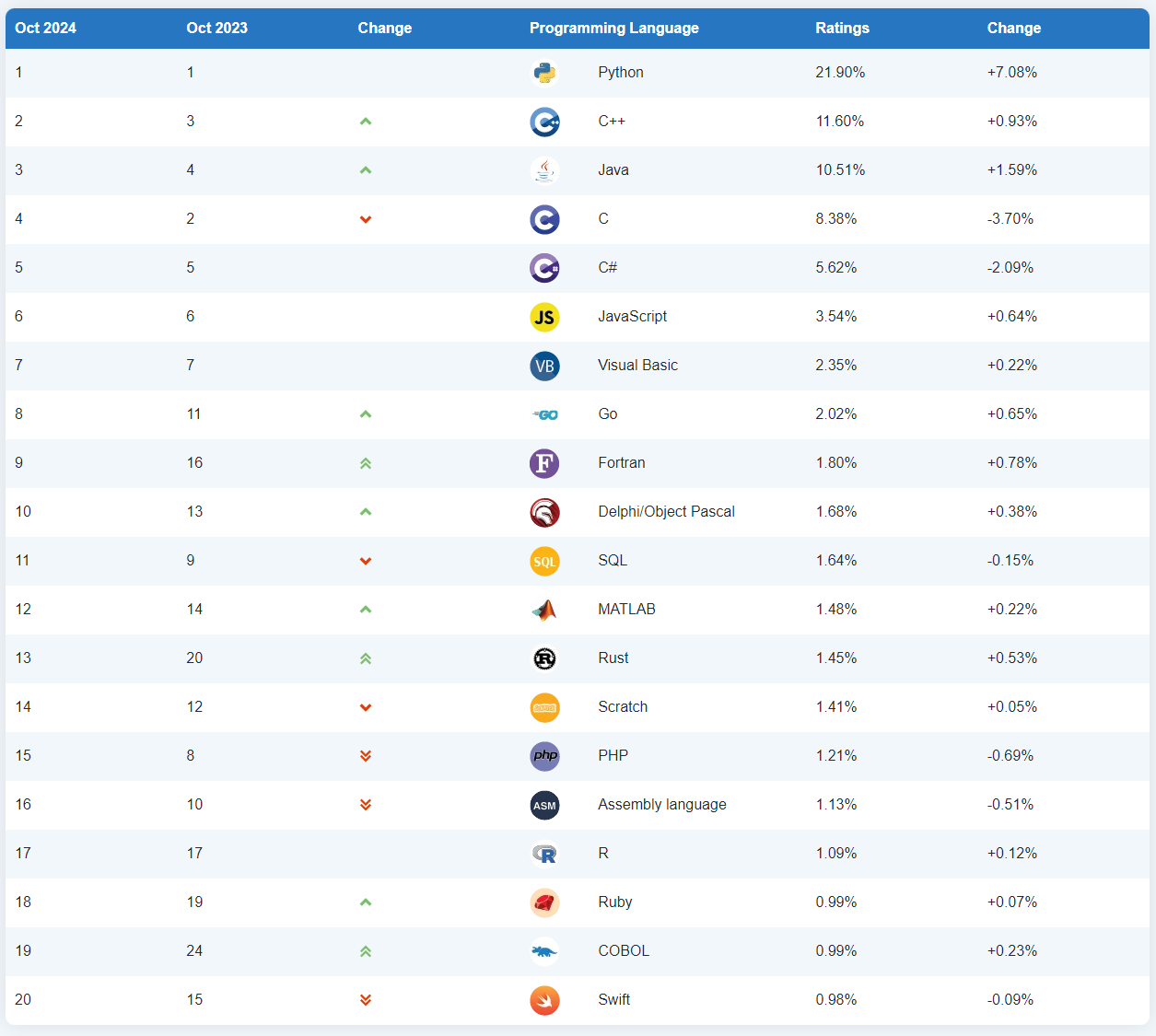Click the SQL orange icon
This screenshot has height=1036, width=1156.
[x=544, y=561]
